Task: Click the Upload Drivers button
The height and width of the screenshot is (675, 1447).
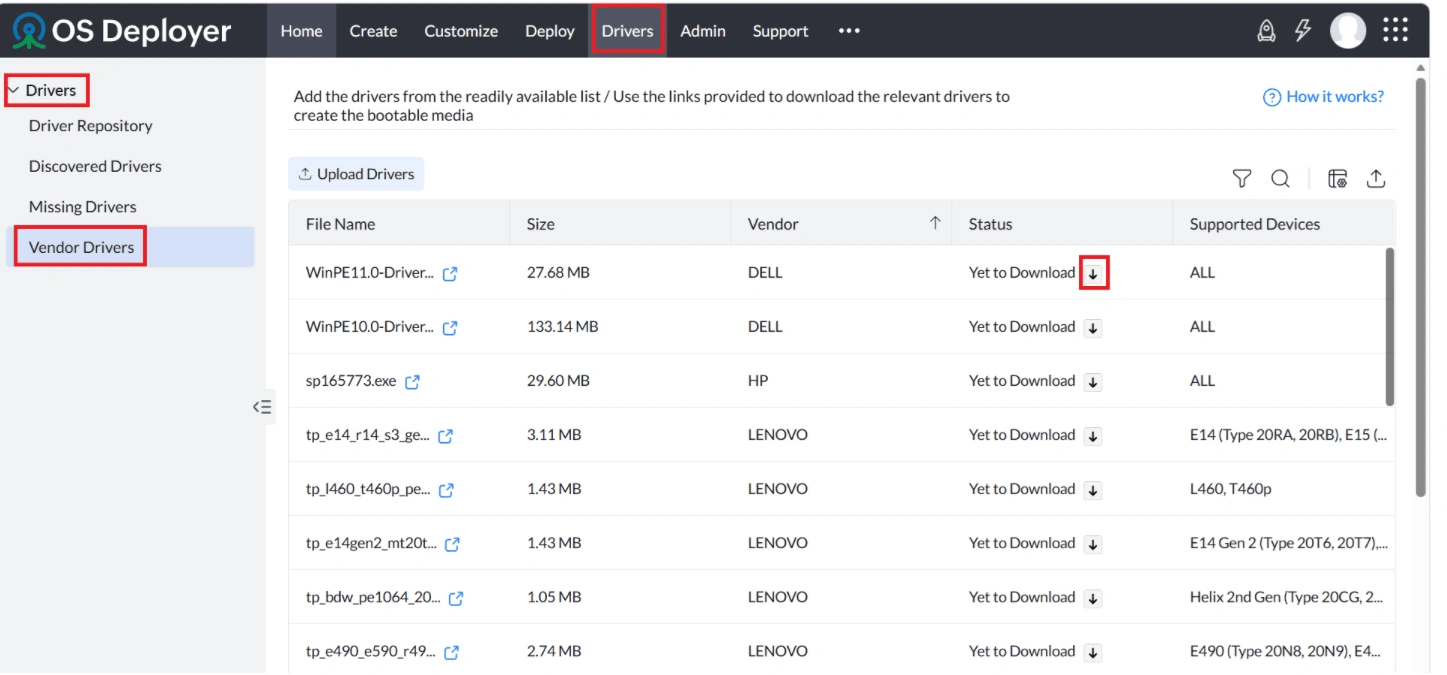Action: point(356,174)
